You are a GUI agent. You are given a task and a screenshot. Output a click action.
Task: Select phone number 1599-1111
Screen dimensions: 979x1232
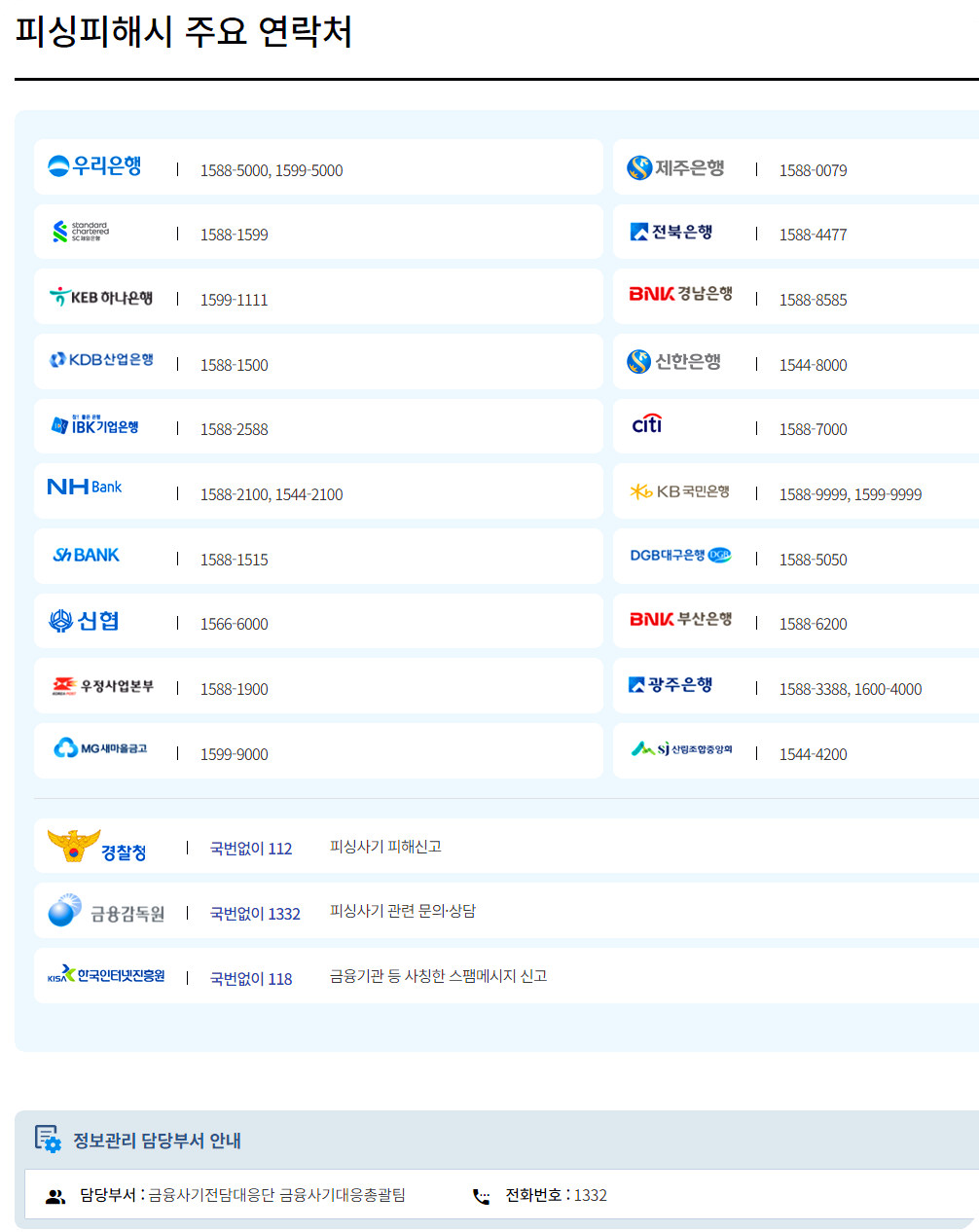(235, 300)
